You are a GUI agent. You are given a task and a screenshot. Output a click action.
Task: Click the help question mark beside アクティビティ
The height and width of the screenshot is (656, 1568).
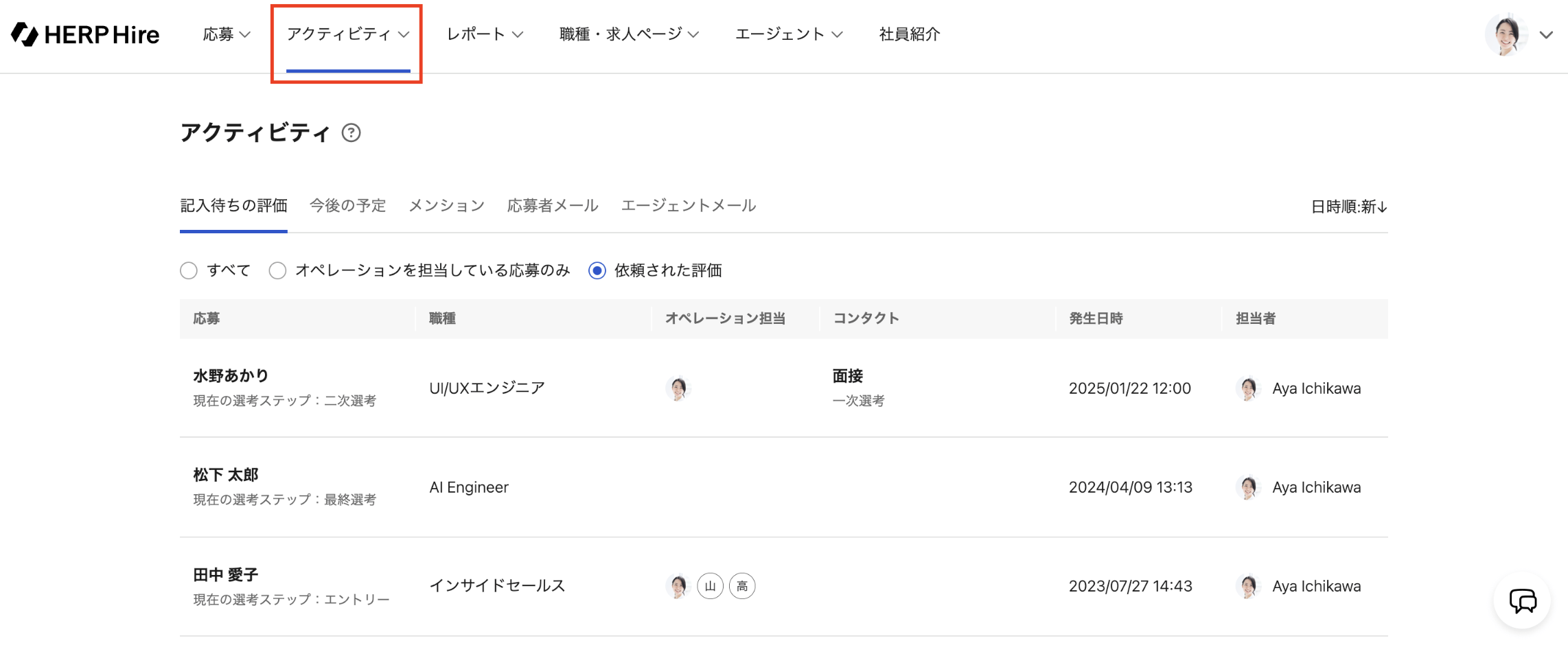point(351,132)
